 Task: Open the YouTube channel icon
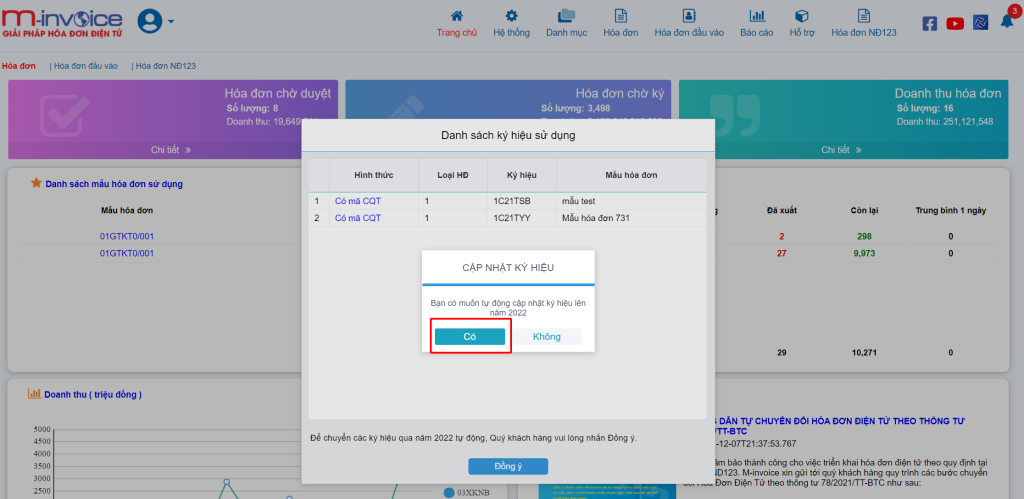(x=955, y=24)
